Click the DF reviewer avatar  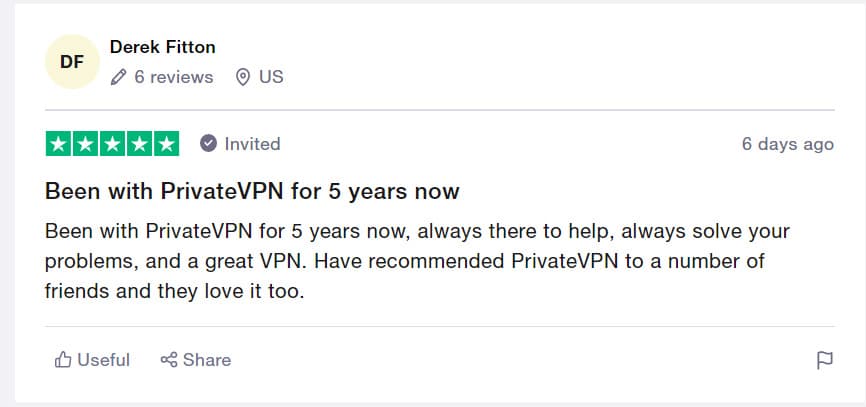click(x=72, y=62)
